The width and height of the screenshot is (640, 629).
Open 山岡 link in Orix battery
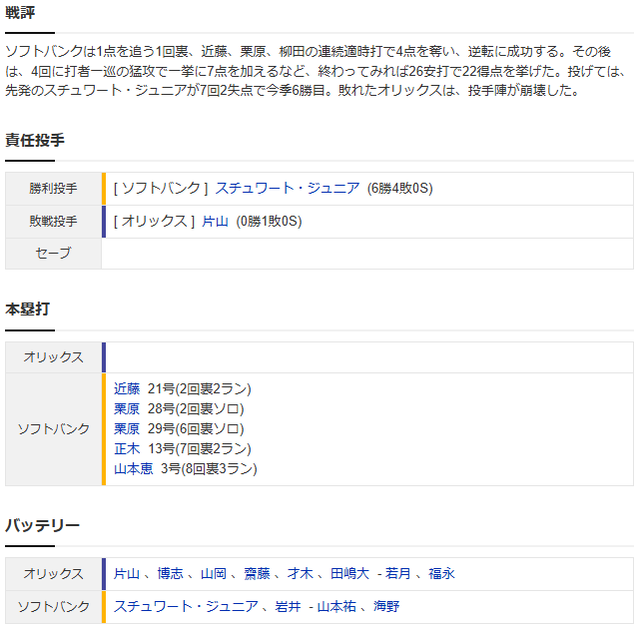coord(214,573)
